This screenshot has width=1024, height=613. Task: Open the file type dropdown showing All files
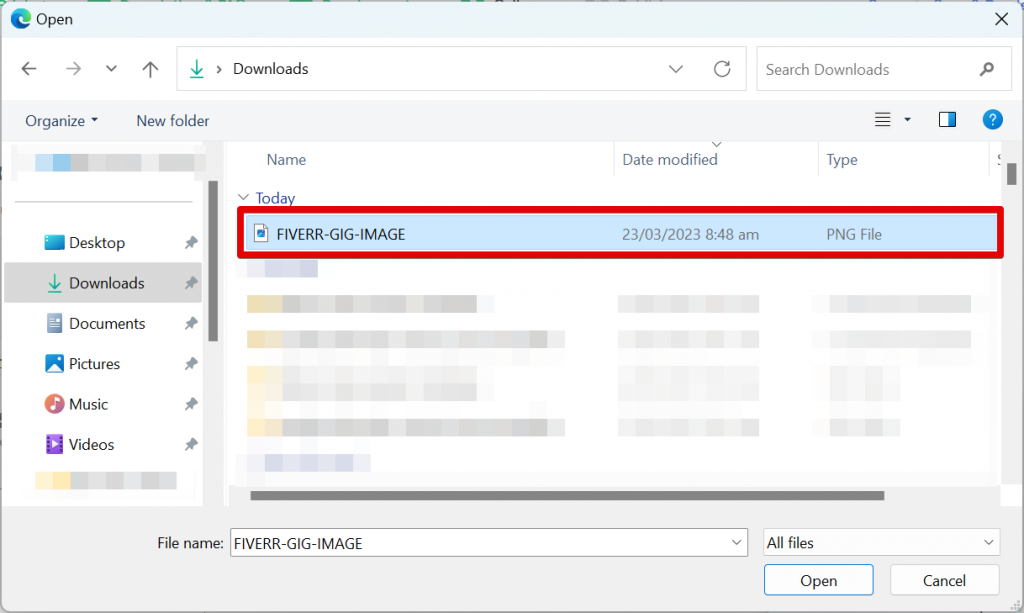point(881,542)
